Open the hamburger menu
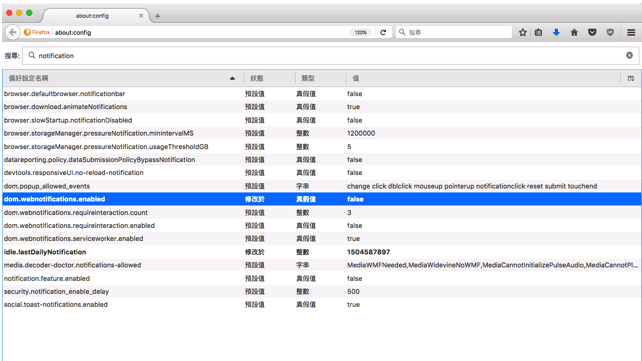Screen dimensions: 642x361 pos(631,32)
